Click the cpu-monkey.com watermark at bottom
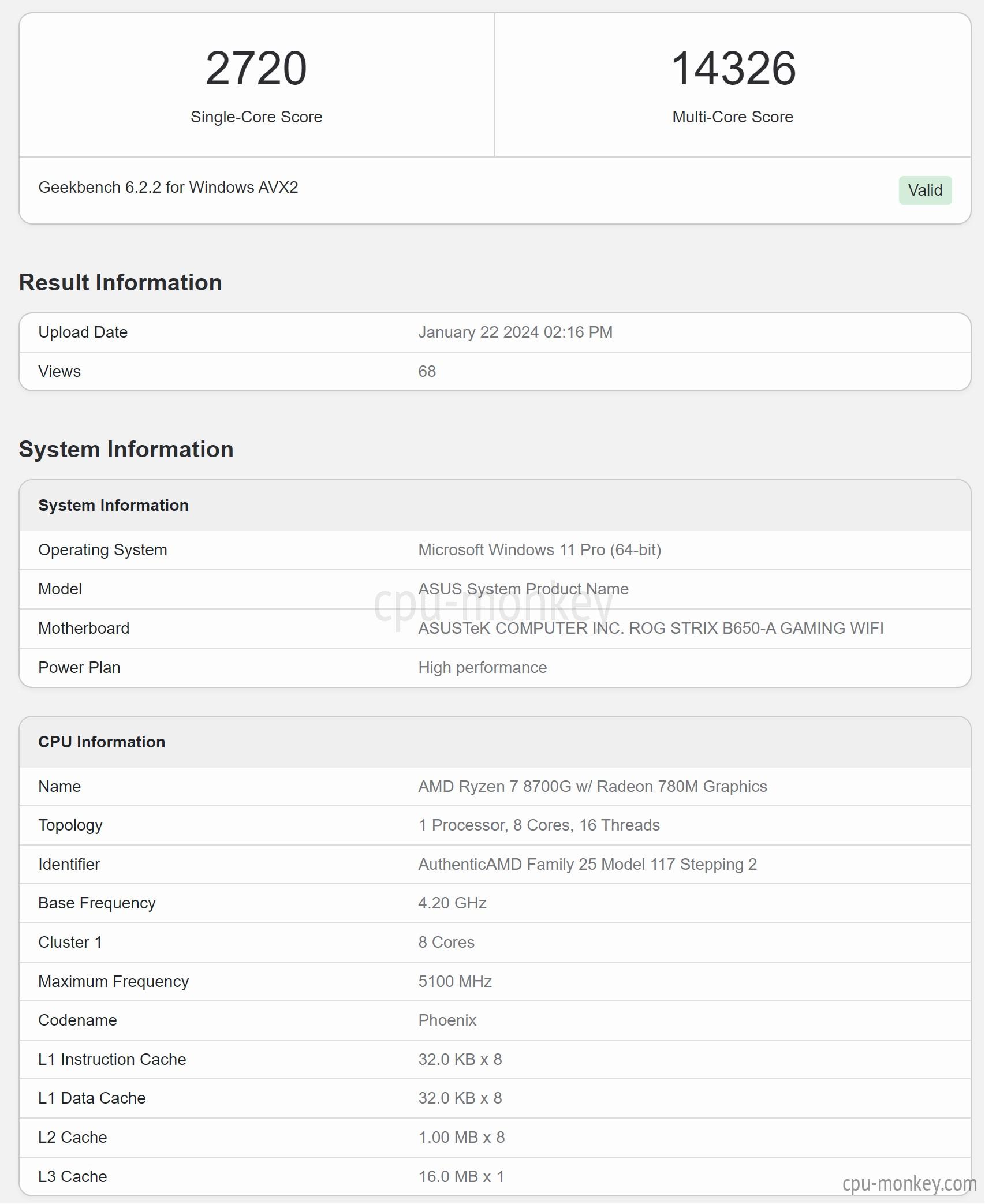 pyautogui.click(x=909, y=1183)
